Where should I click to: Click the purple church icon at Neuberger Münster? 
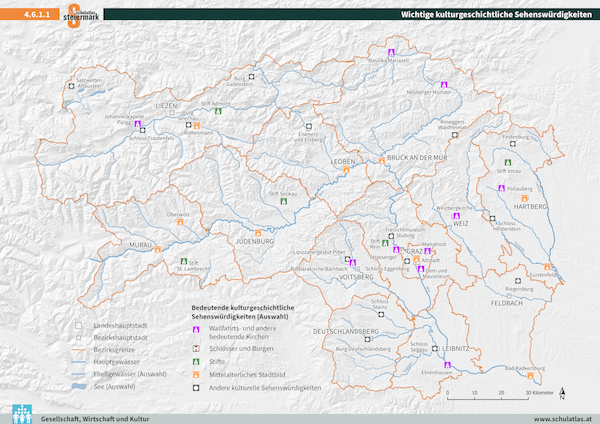pos(444,85)
